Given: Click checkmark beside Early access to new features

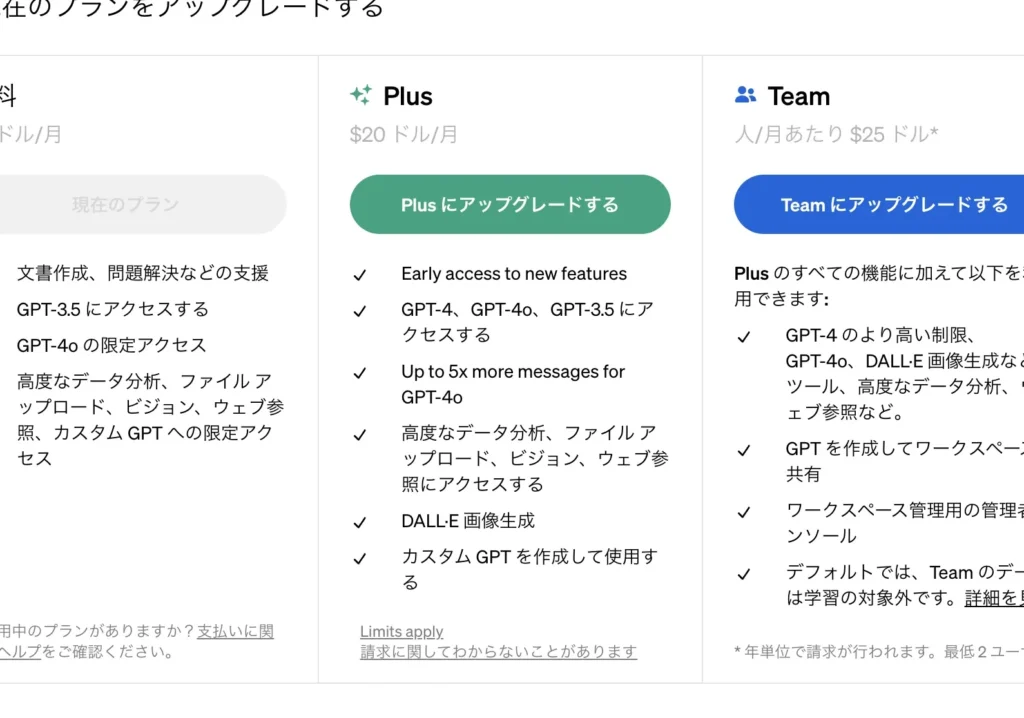Looking at the screenshot, I should tap(360, 275).
